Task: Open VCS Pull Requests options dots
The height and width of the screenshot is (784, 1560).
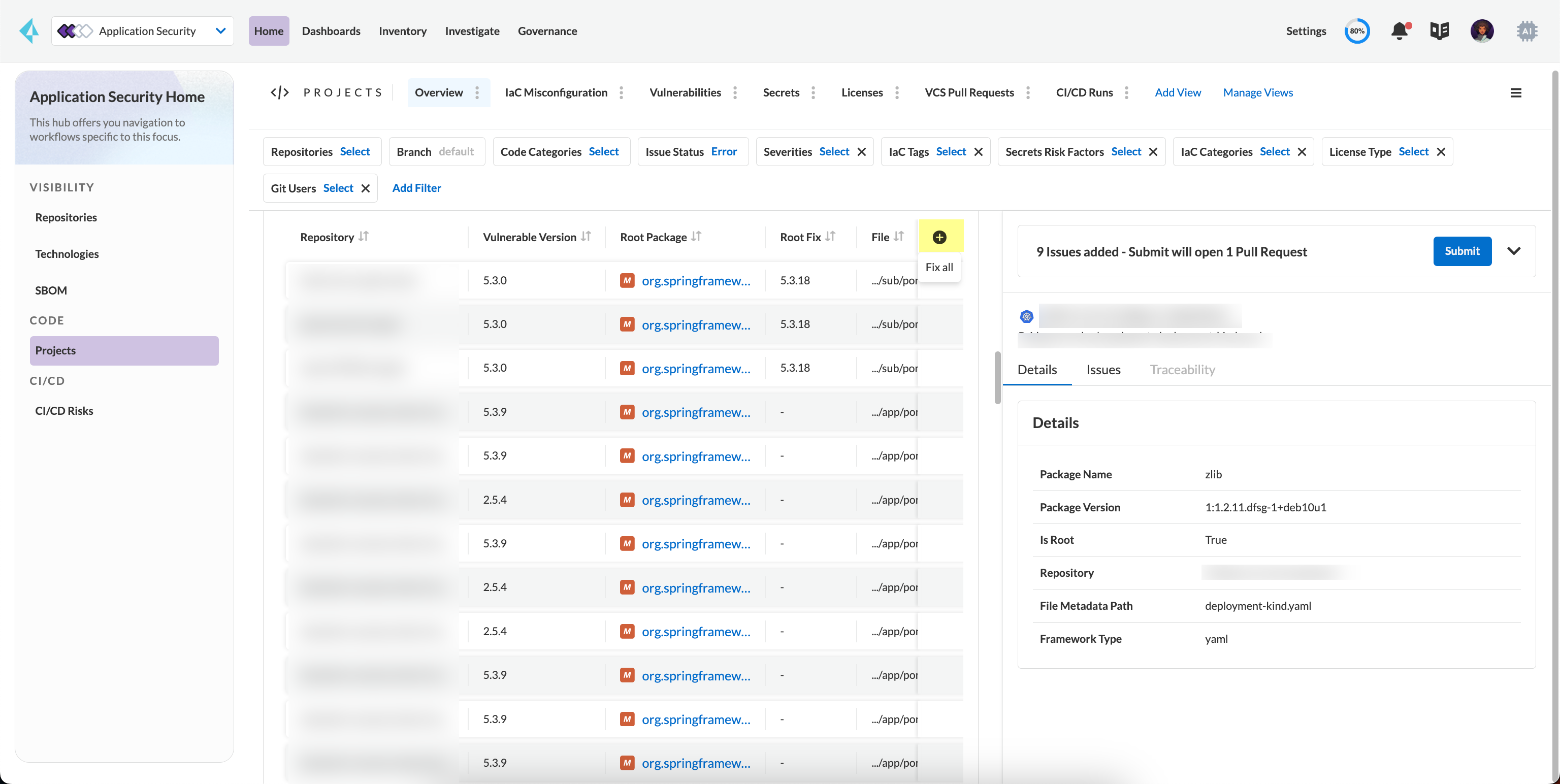Action: pos(1028,92)
